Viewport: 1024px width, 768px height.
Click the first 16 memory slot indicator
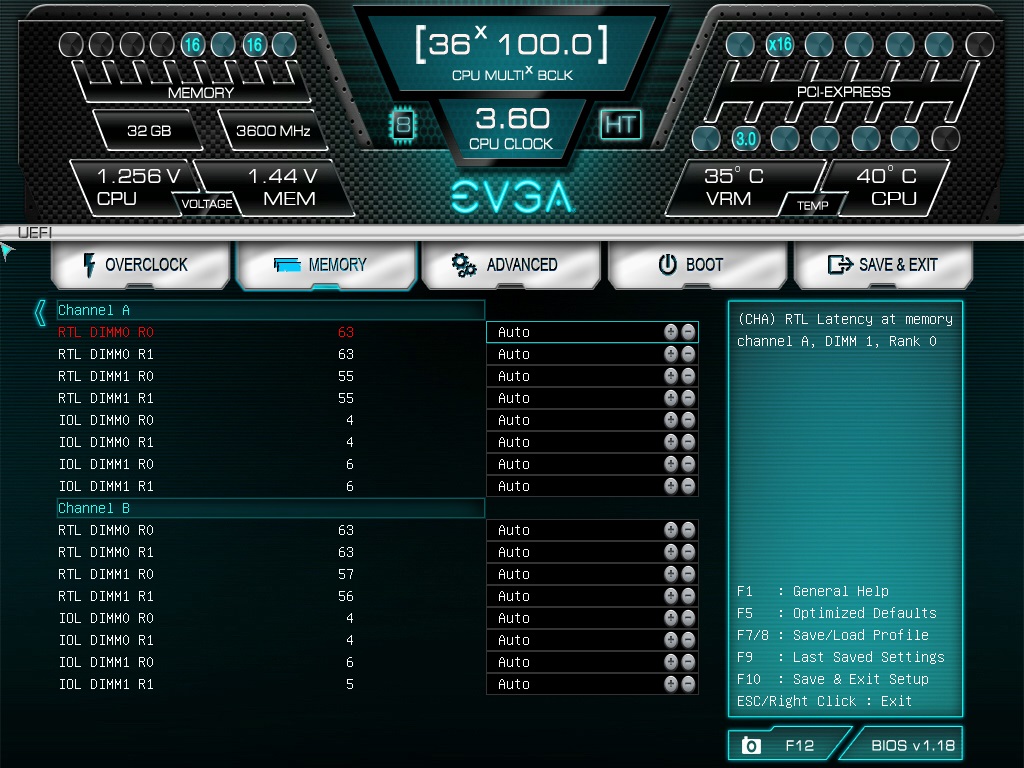point(192,44)
